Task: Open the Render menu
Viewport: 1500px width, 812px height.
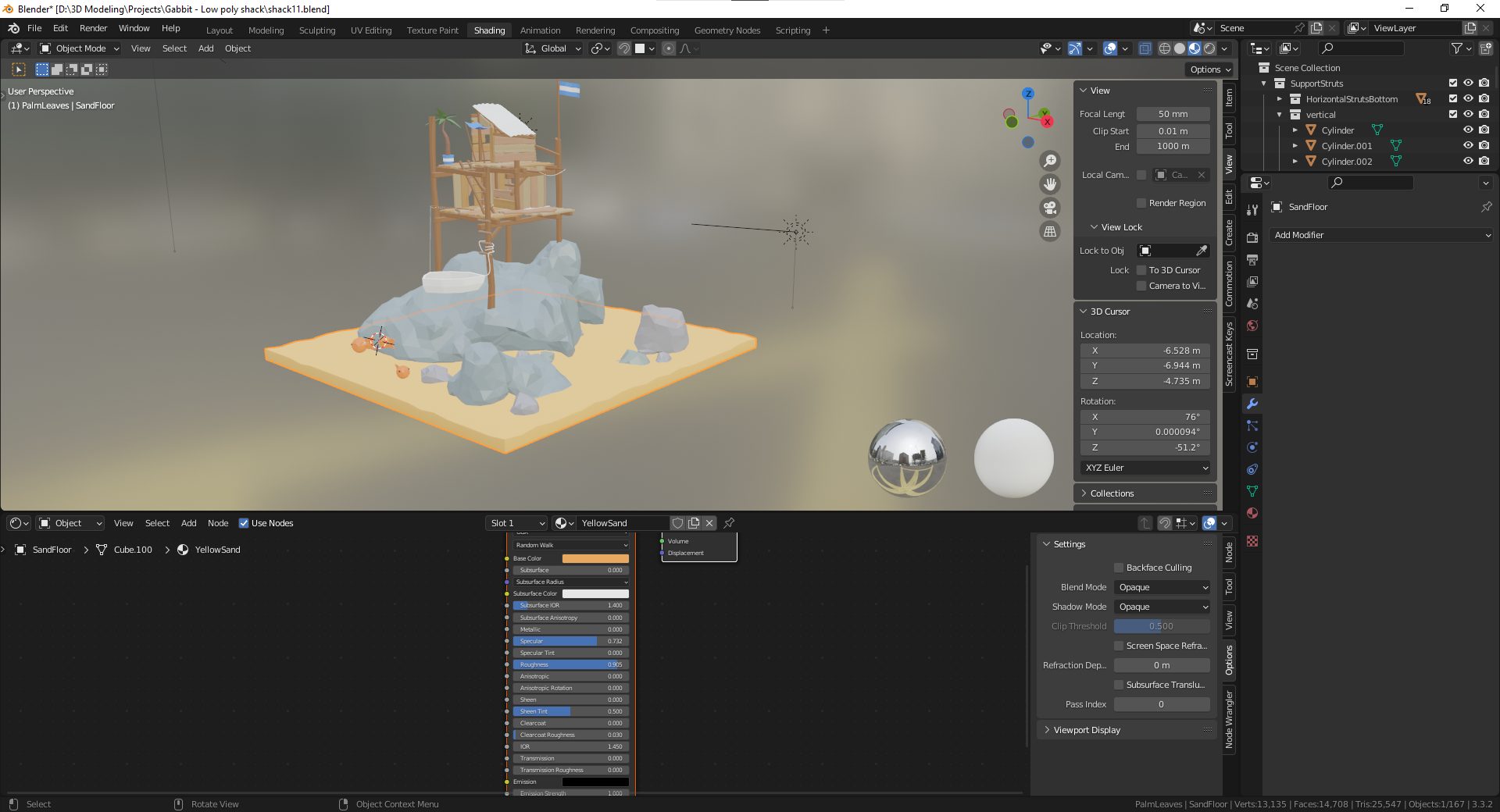Action: coord(93,28)
